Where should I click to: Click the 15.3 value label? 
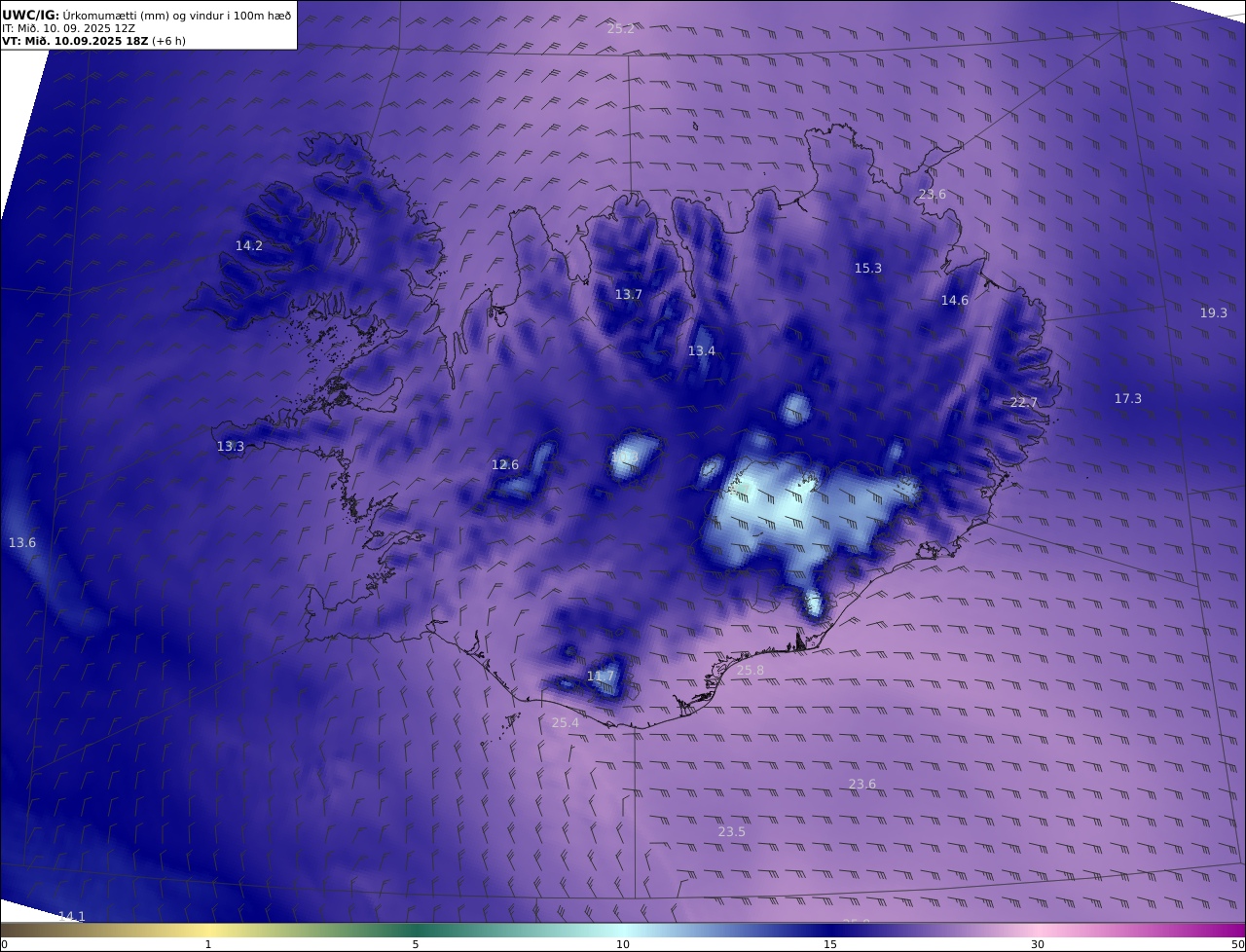(x=868, y=269)
